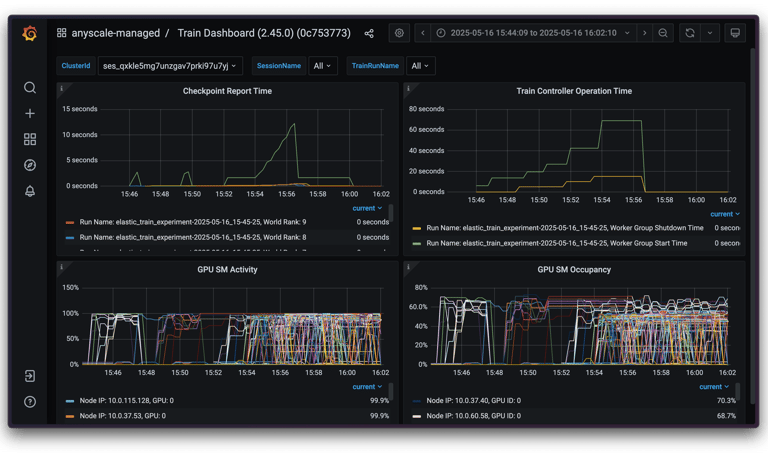Screen dimensions: 768x457
Task: Shift time range backward with left arrow
Action: point(423,33)
